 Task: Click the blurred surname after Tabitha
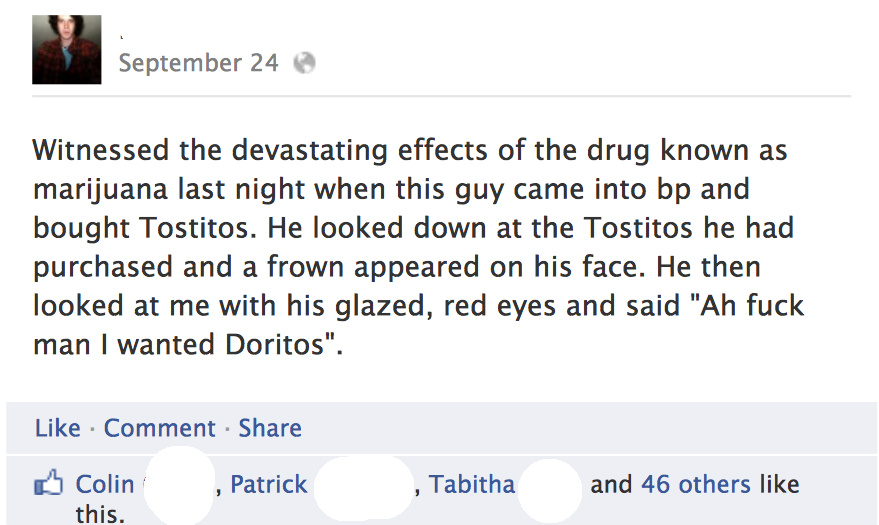[550, 487]
